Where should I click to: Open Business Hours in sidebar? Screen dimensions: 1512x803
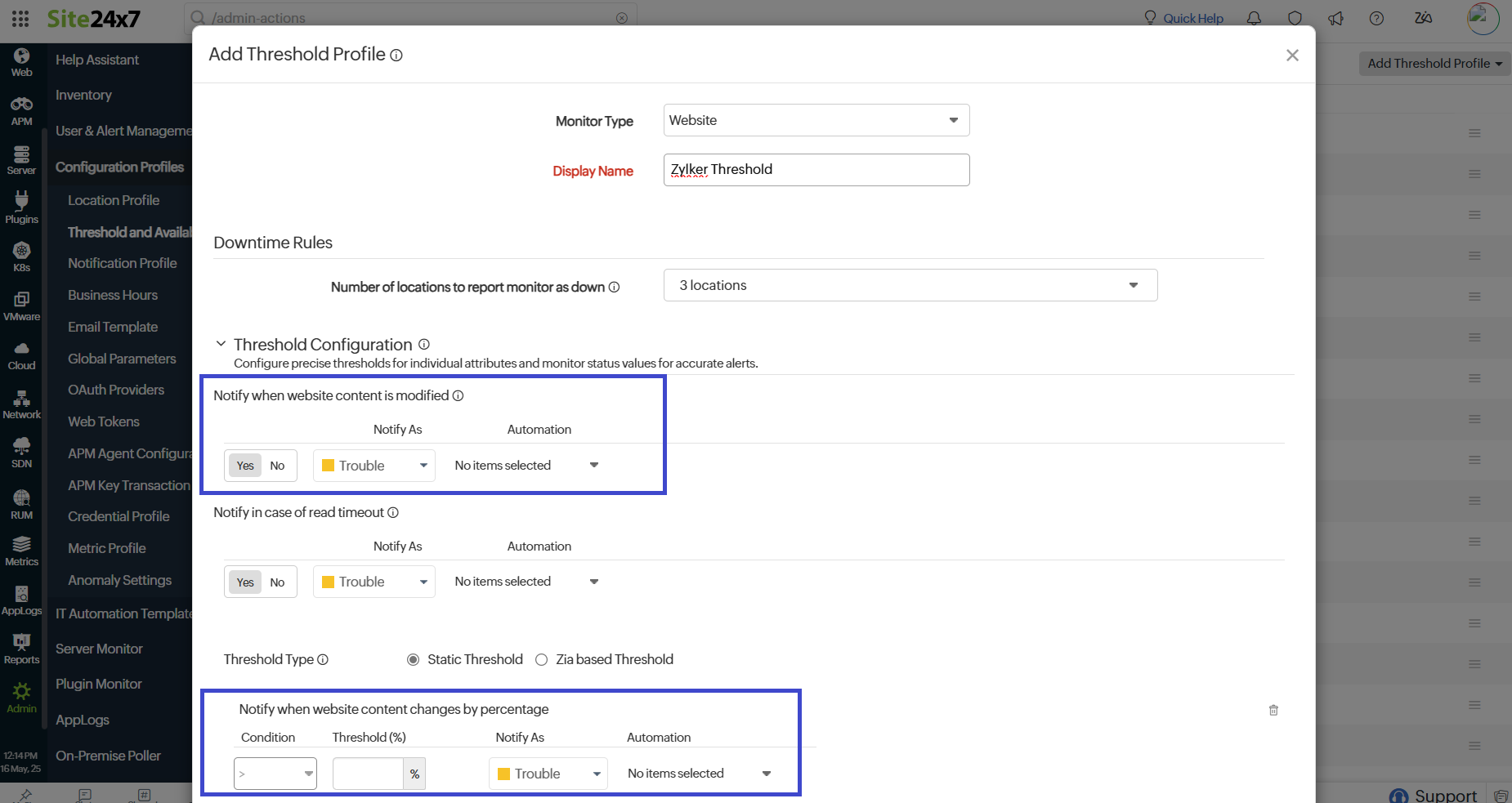(x=113, y=295)
